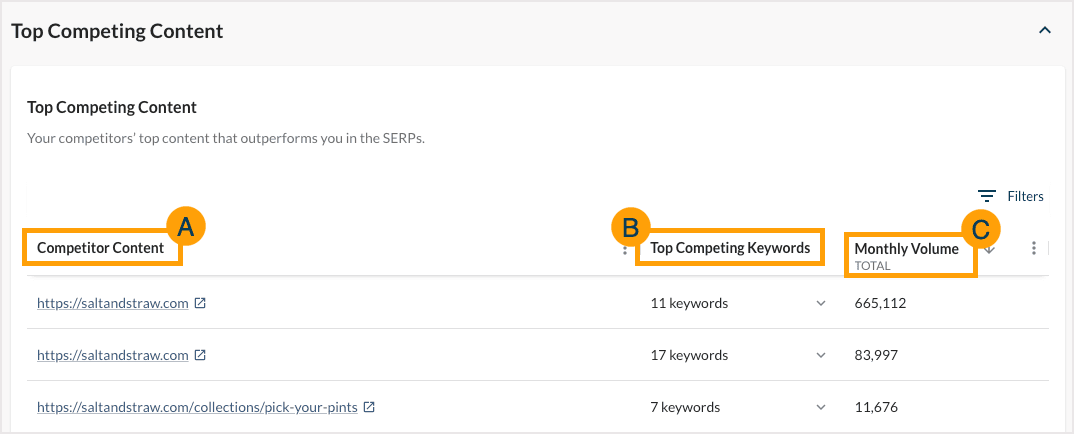Click the Top Competing Keywords column header
The image size is (1074, 434).
[x=730, y=248]
